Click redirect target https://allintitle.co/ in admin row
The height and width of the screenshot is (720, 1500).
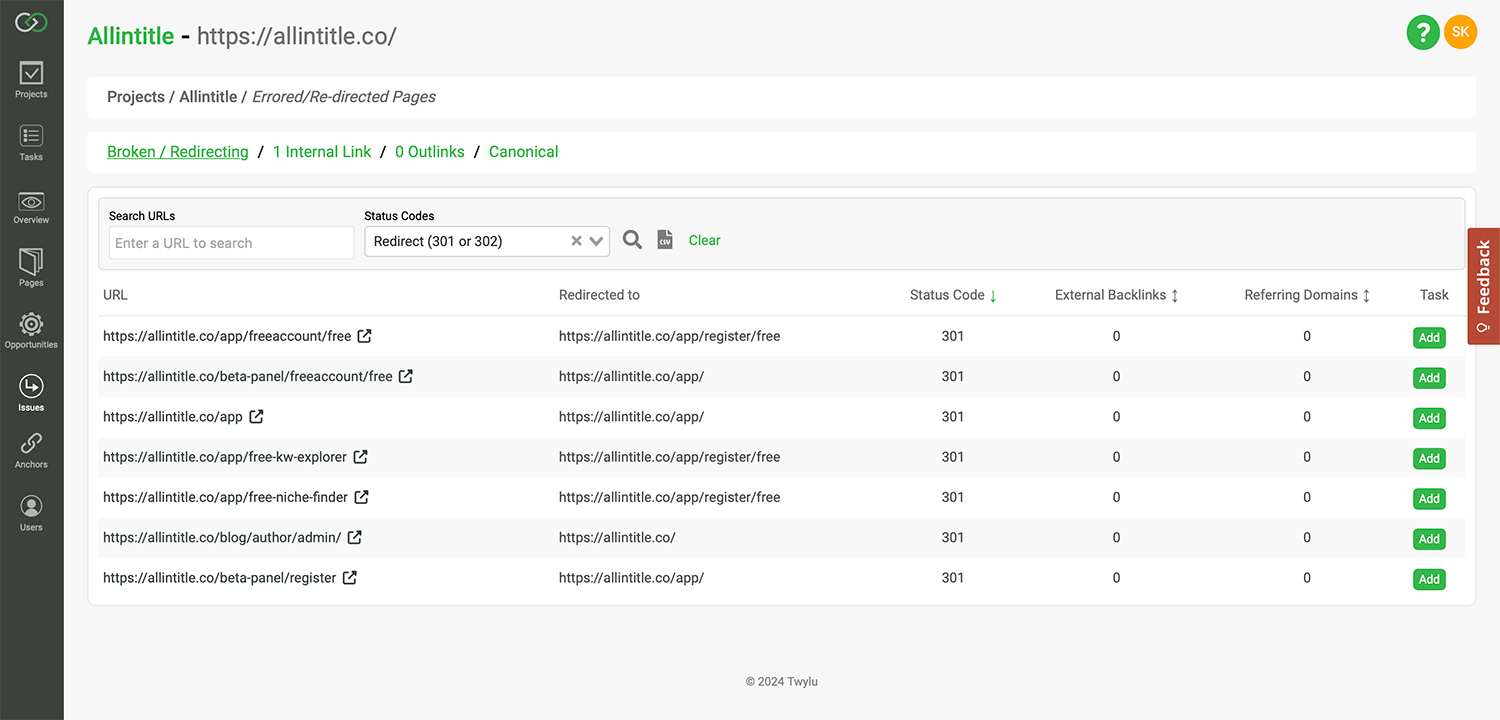click(x=617, y=537)
